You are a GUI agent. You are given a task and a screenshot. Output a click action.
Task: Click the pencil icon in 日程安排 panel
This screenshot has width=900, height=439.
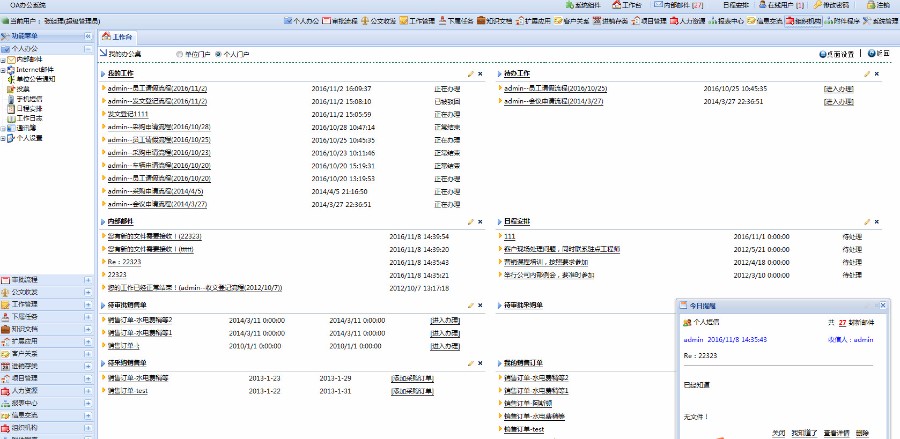[x=867, y=222]
